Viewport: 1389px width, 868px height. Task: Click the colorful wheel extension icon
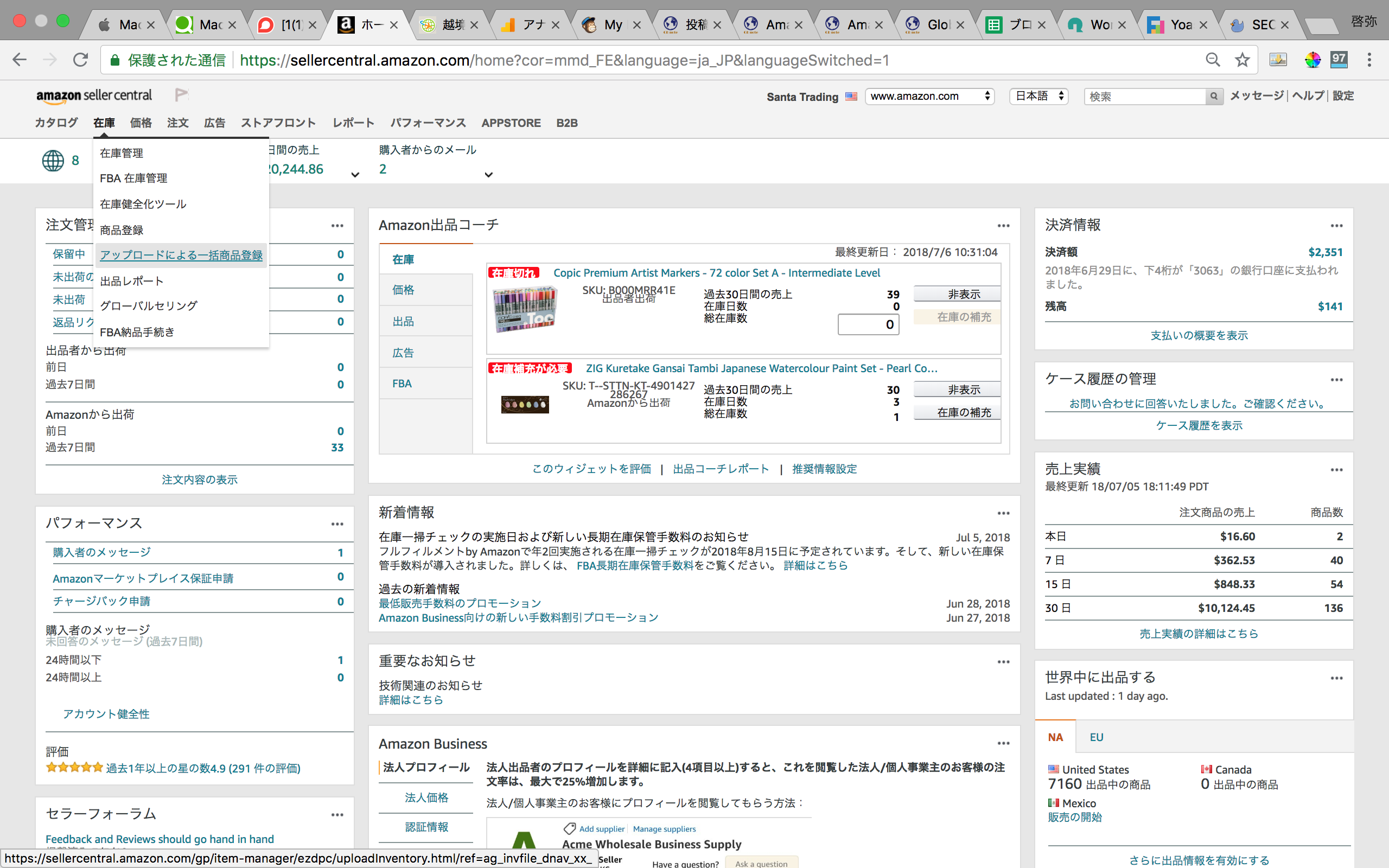(1312, 60)
